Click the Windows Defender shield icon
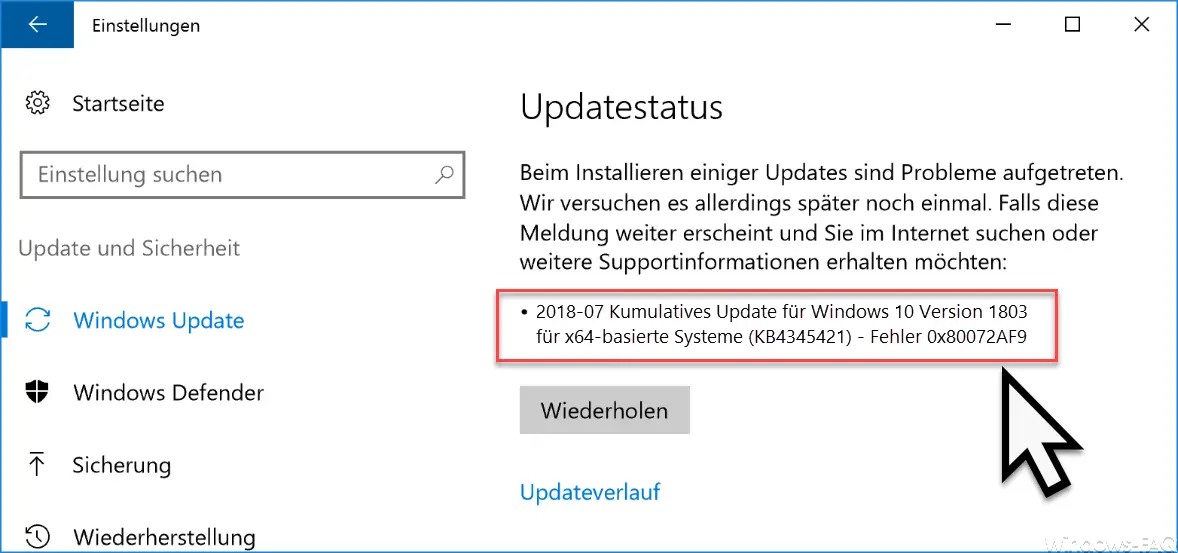This screenshot has width=1178, height=553. pos(38,392)
